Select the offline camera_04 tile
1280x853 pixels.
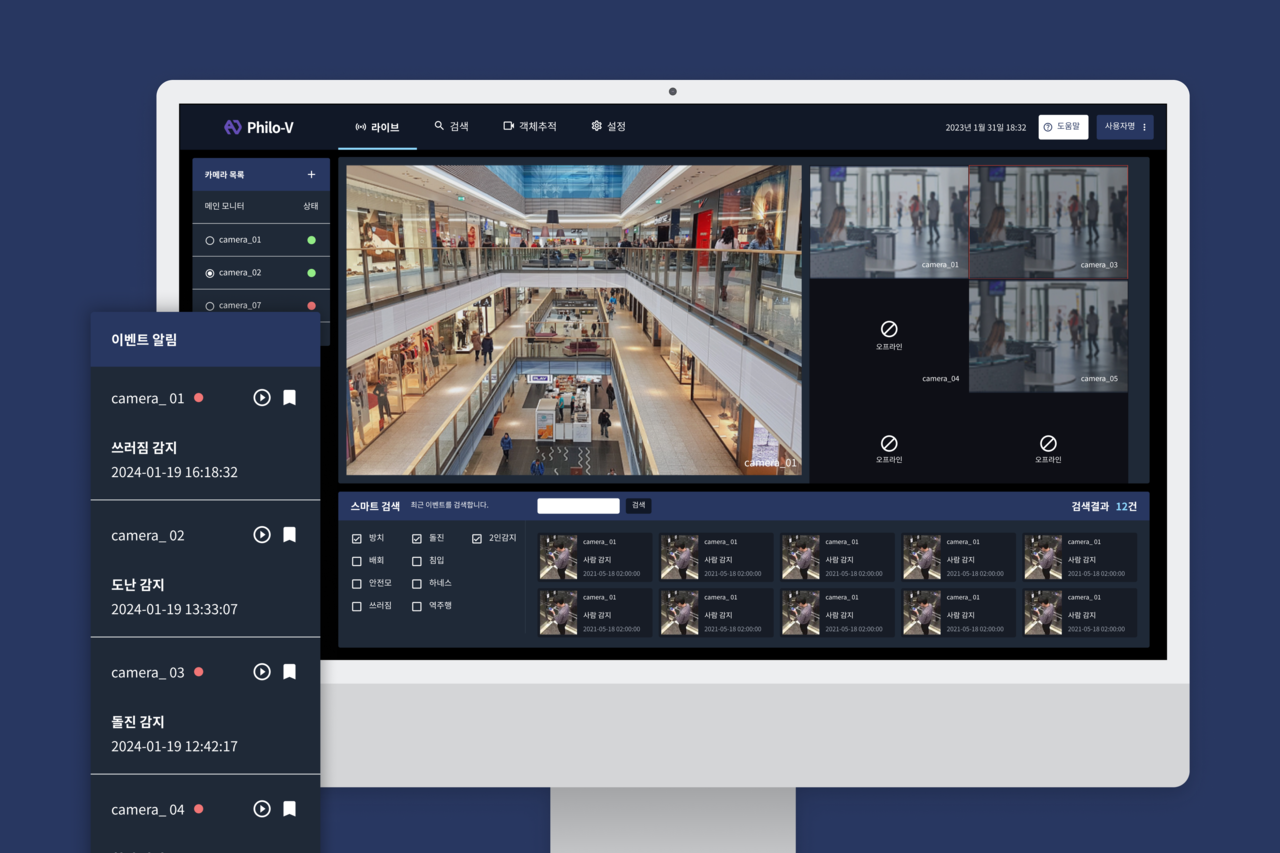click(888, 336)
